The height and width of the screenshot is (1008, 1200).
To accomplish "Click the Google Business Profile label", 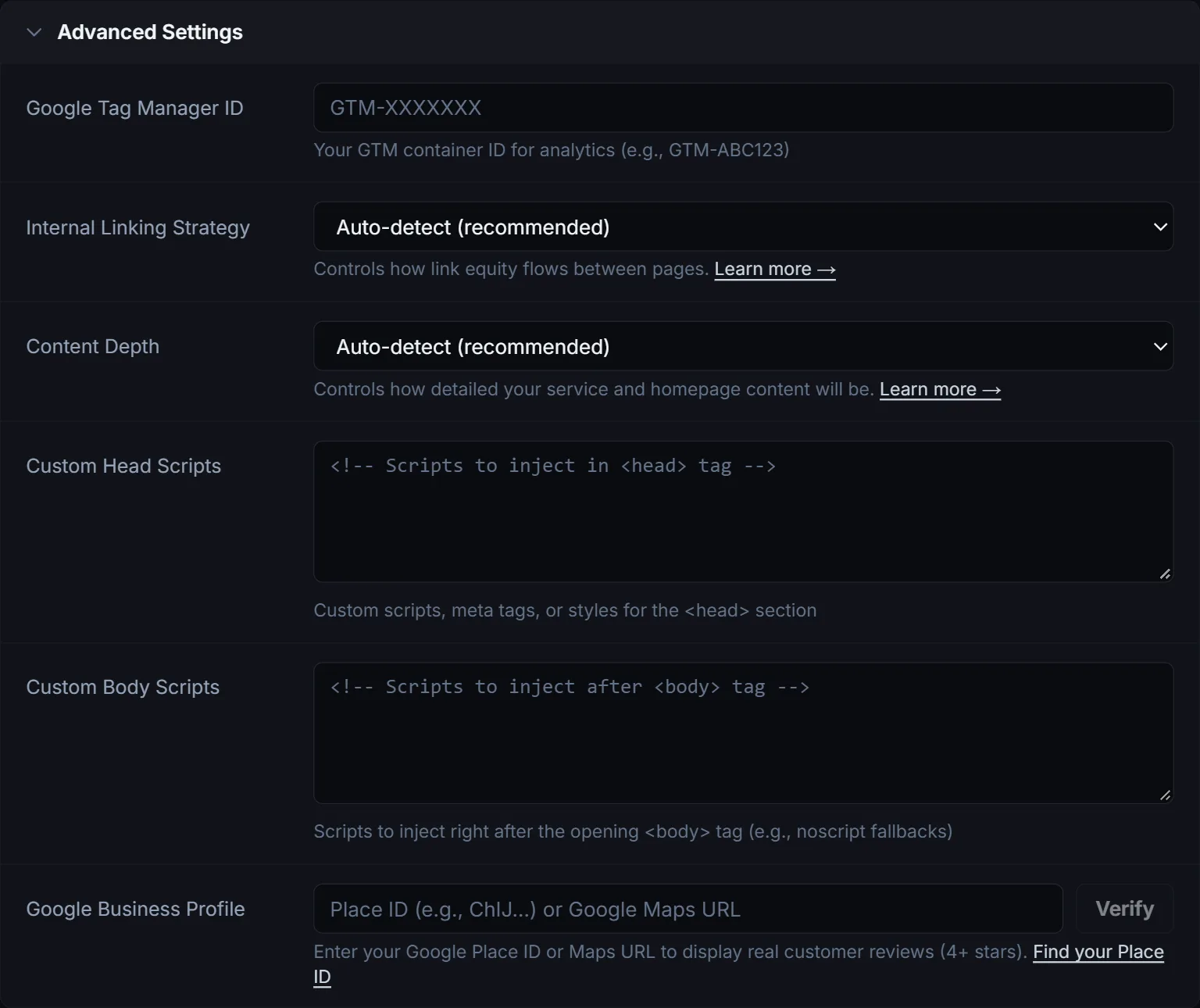I will coord(135,909).
